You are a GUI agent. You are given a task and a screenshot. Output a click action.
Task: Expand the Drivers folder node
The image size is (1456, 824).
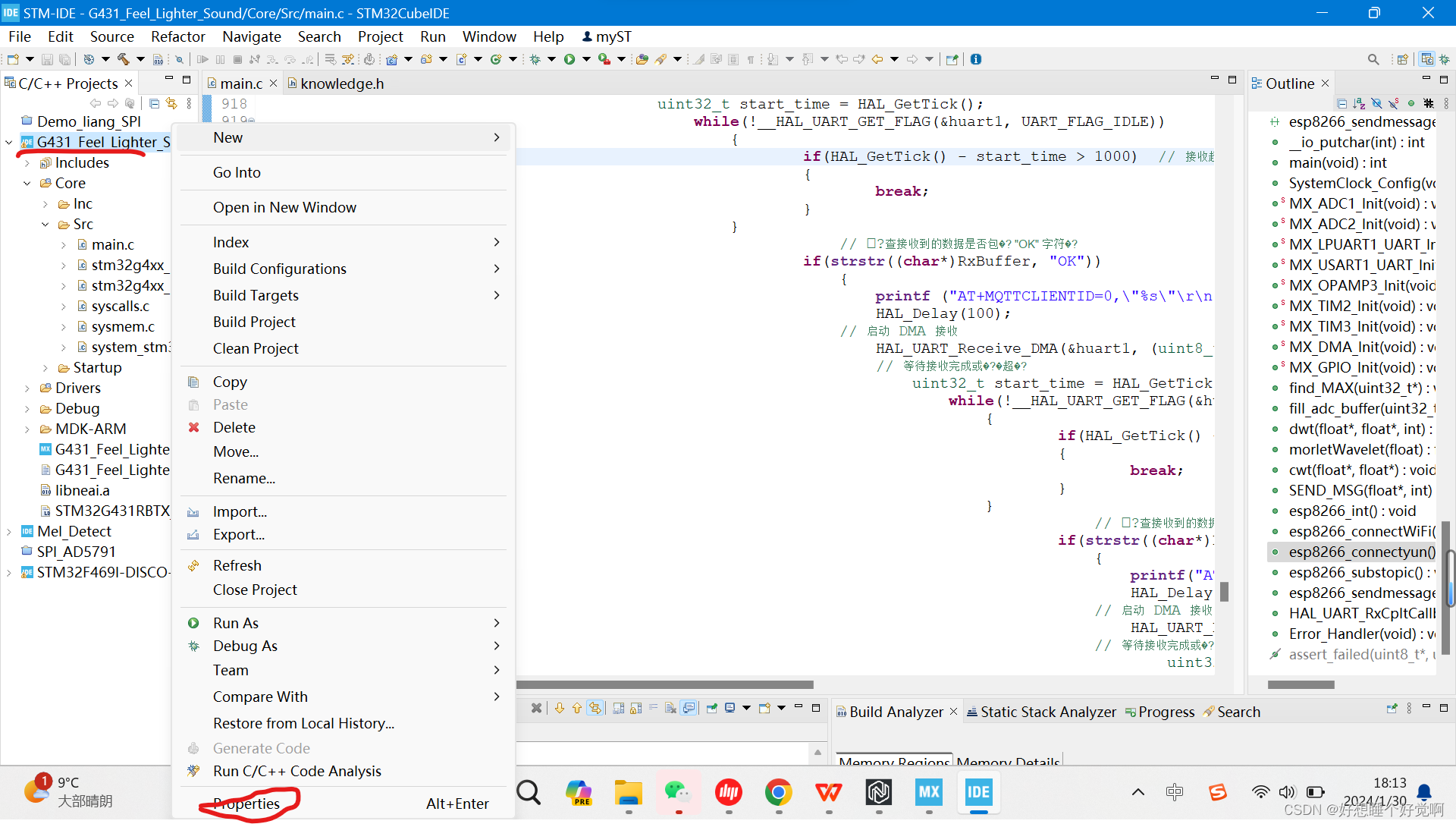click(x=27, y=388)
